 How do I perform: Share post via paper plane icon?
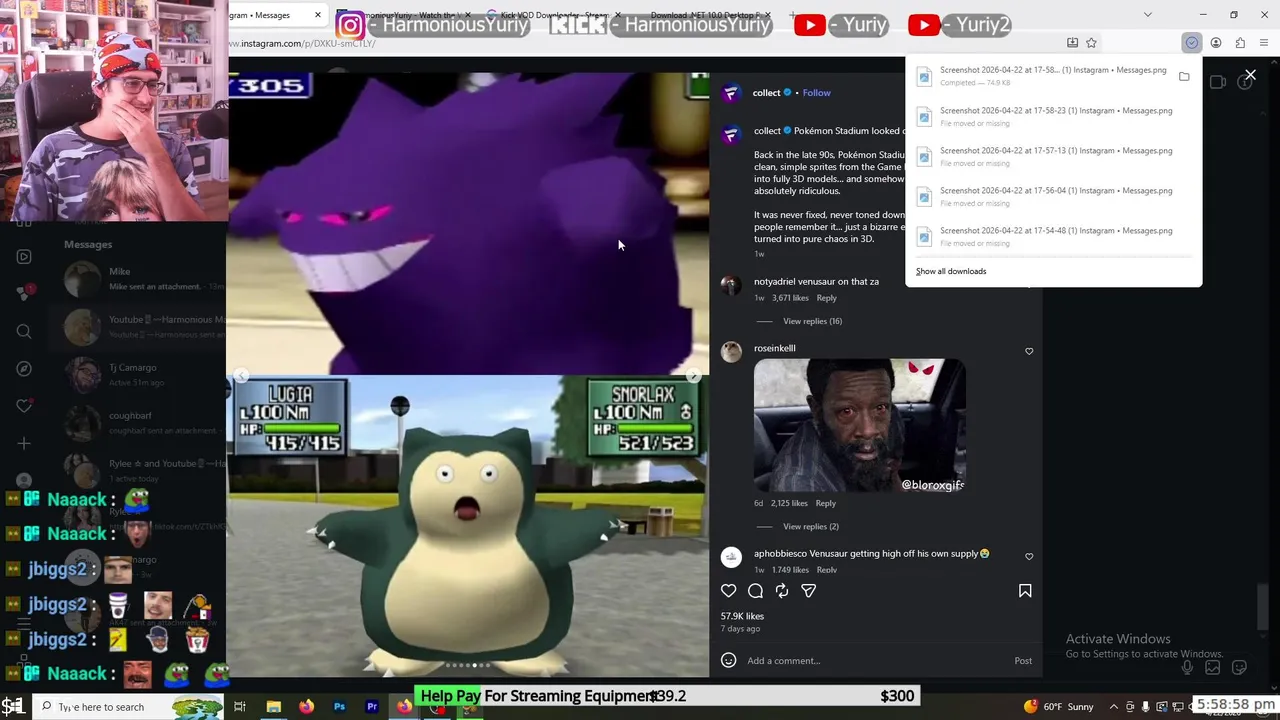(x=809, y=591)
